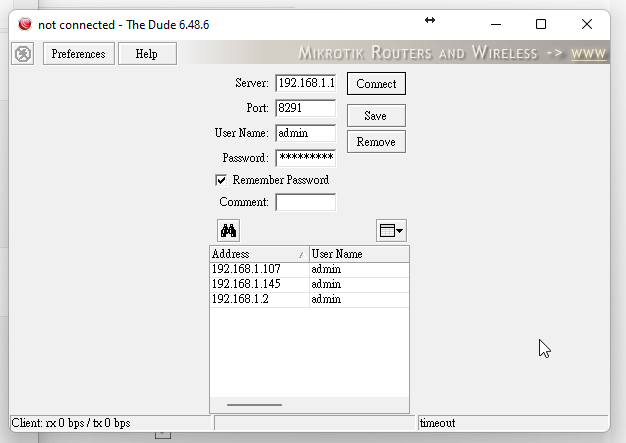Screen dimensions: 626x443
Task: Select the 192.168.1.2 row
Action: [309, 299]
